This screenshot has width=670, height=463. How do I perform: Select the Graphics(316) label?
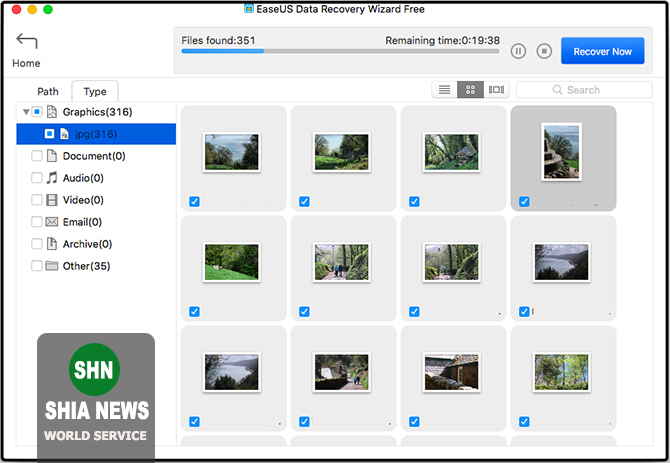tap(97, 112)
